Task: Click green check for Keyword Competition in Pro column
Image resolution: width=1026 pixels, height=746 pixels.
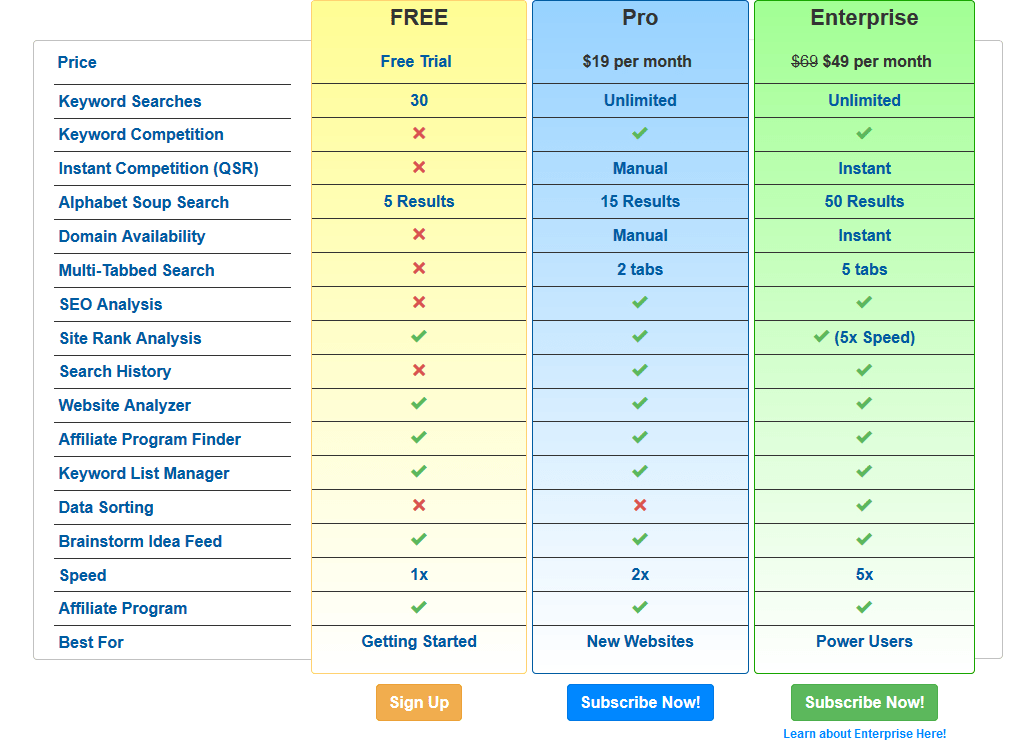Action: 640,133
